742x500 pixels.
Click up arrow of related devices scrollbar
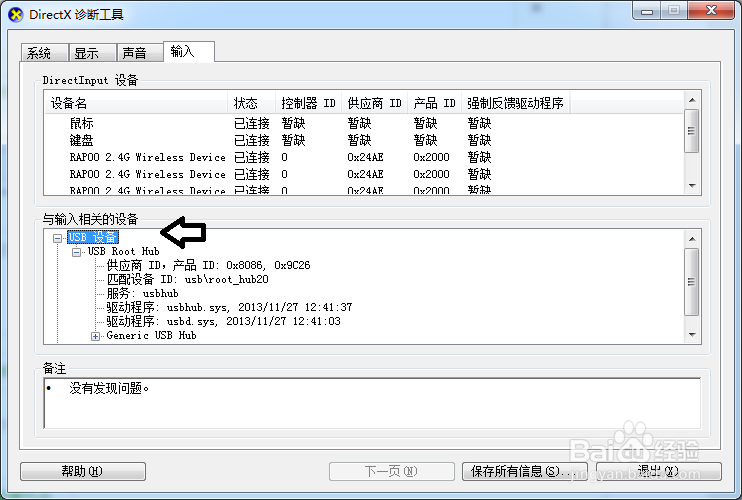point(692,239)
